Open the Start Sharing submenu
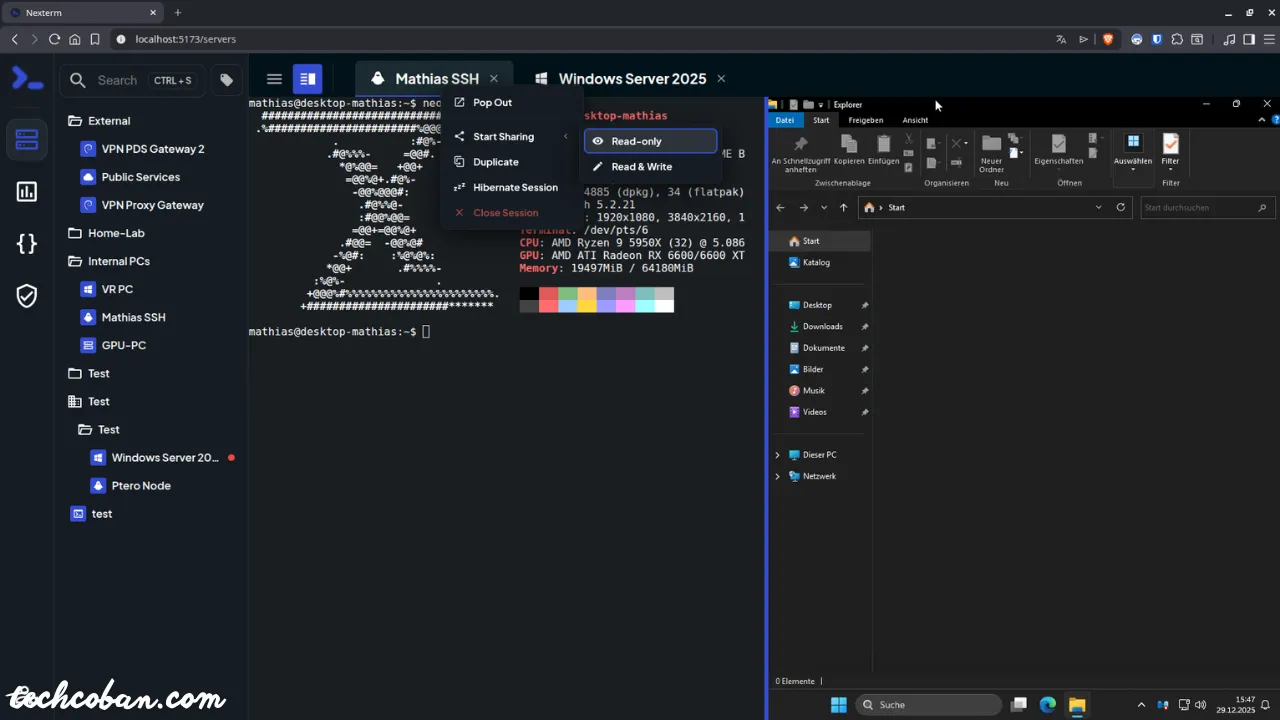This screenshot has width=1280, height=720. (511, 136)
